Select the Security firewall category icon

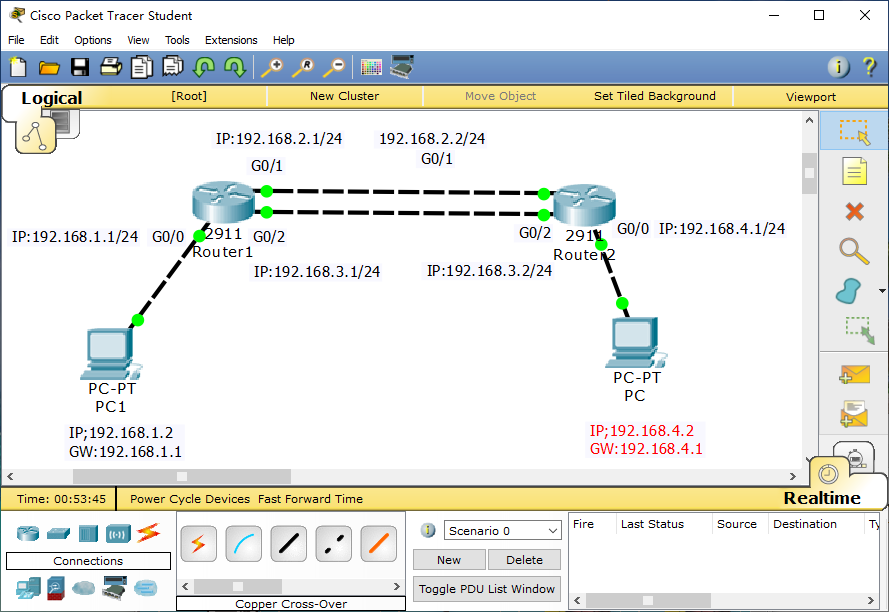coord(56,588)
